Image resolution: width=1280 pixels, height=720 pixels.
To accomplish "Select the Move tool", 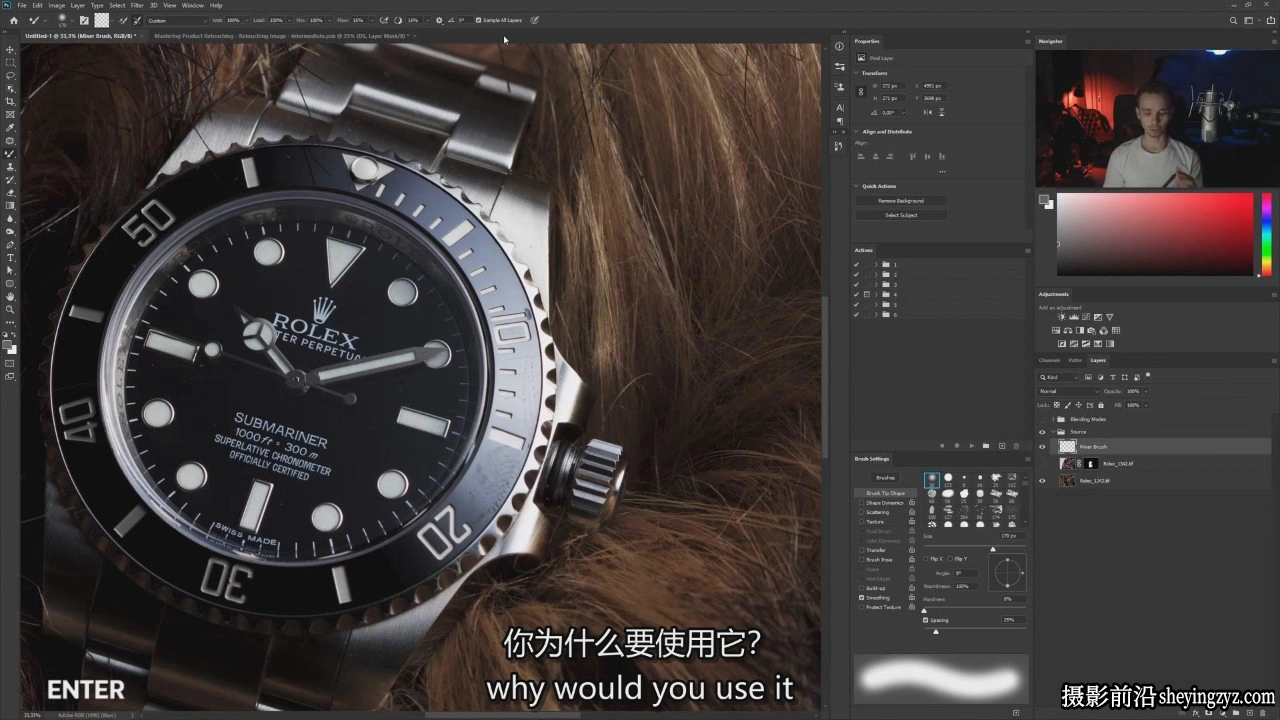I will click(x=10, y=49).
